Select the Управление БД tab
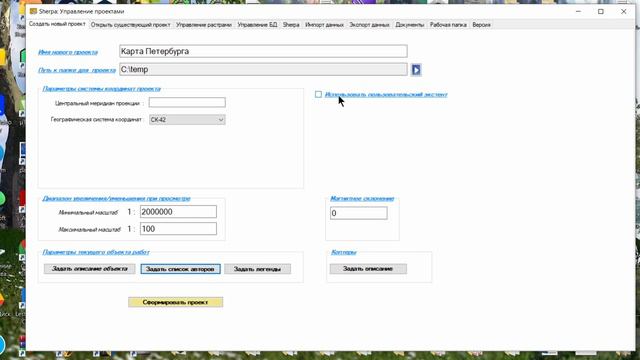The width and height of the screenshot is (640, 360). (257, 24)
